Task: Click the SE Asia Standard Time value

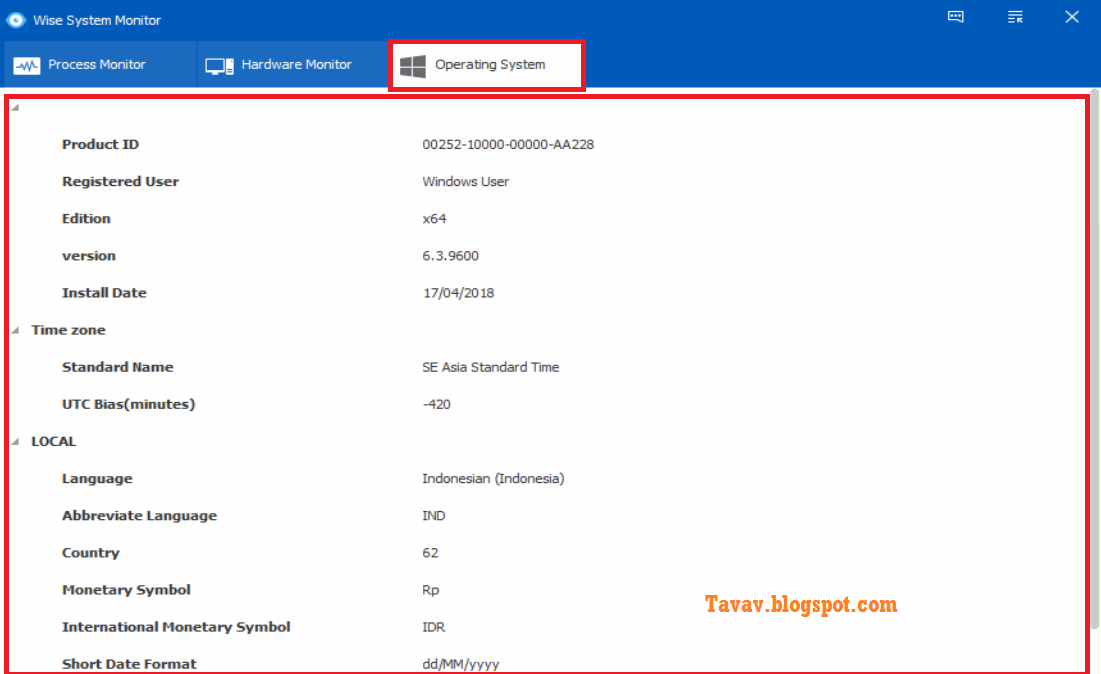Action: tap(490, 367)
